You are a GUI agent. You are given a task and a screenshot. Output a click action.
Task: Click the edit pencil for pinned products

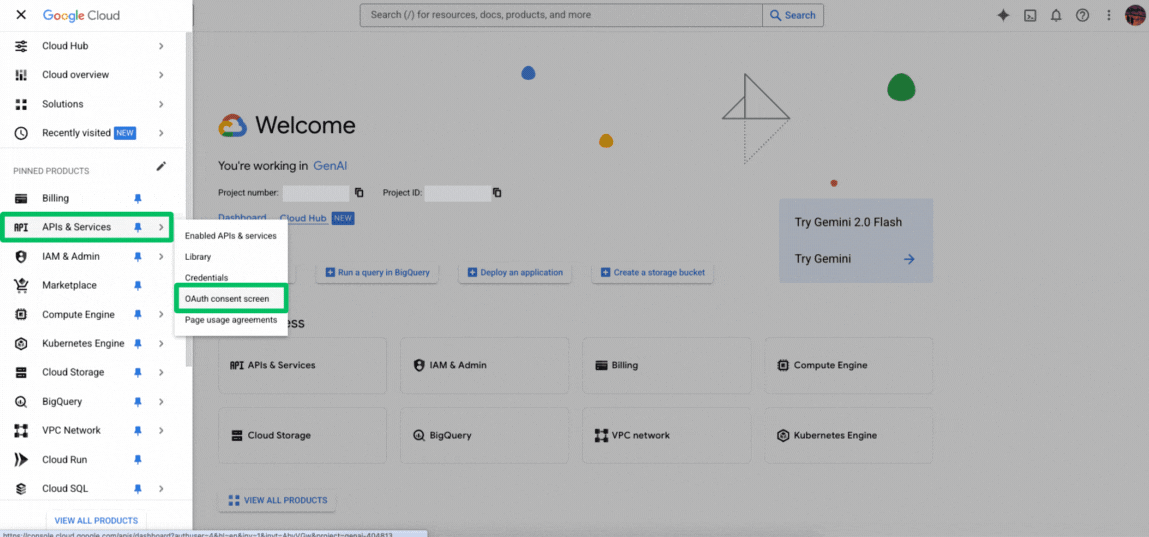click(x=161, y=167)
